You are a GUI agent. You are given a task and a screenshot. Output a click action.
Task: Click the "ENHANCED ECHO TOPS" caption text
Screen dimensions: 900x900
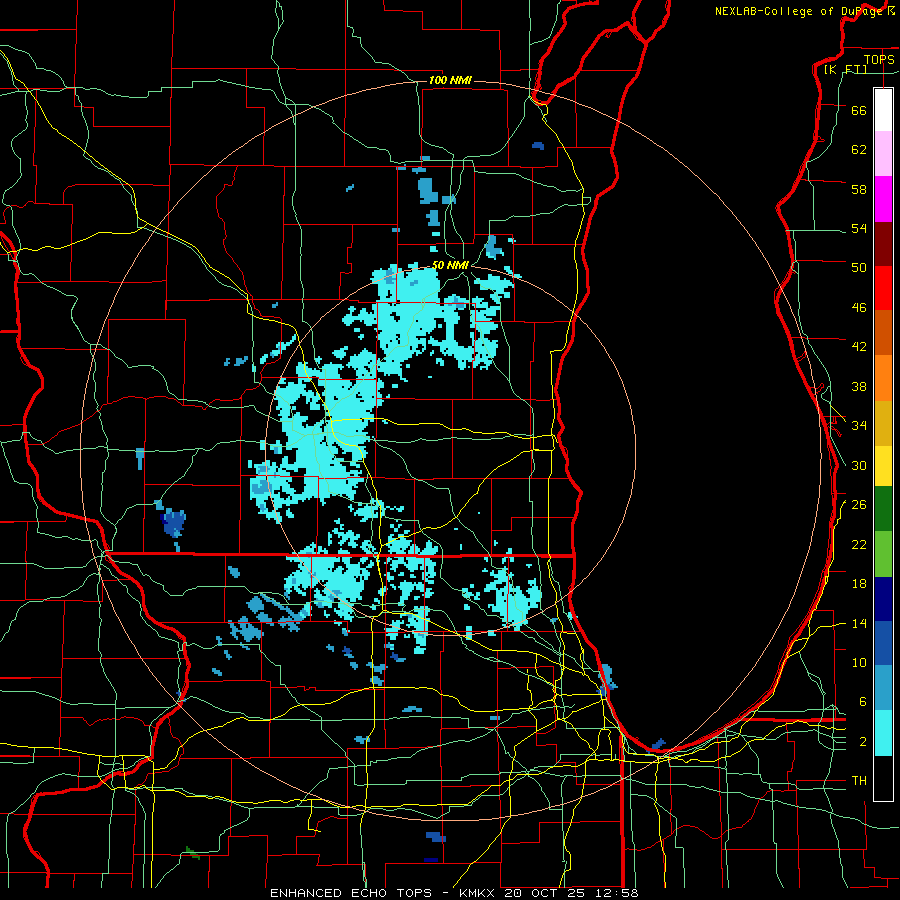click(355, 893)
